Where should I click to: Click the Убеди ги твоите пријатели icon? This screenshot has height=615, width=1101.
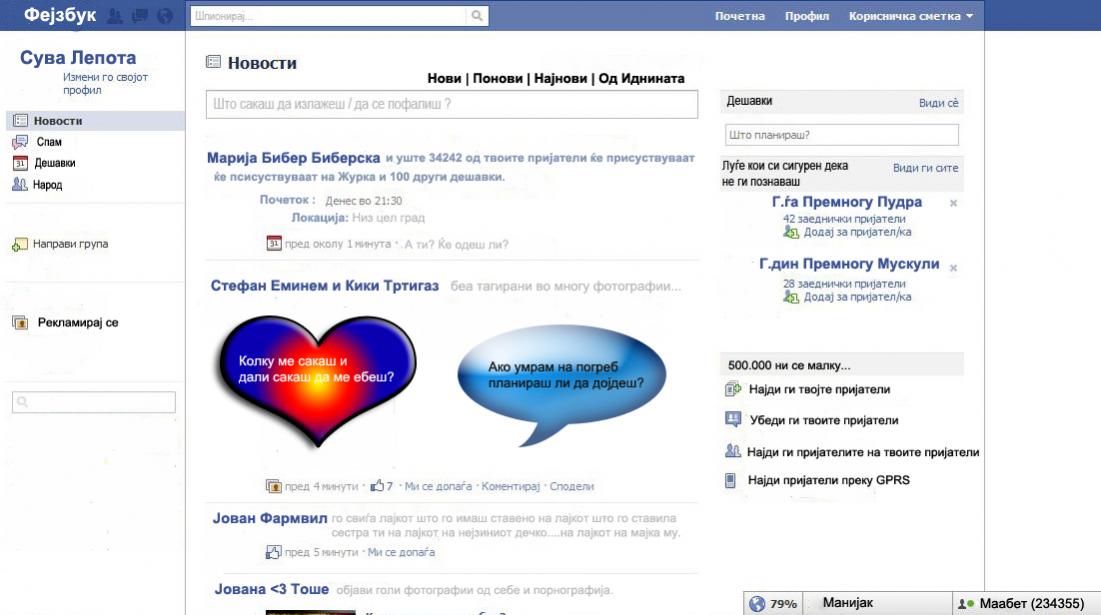(x=732, y=420)
